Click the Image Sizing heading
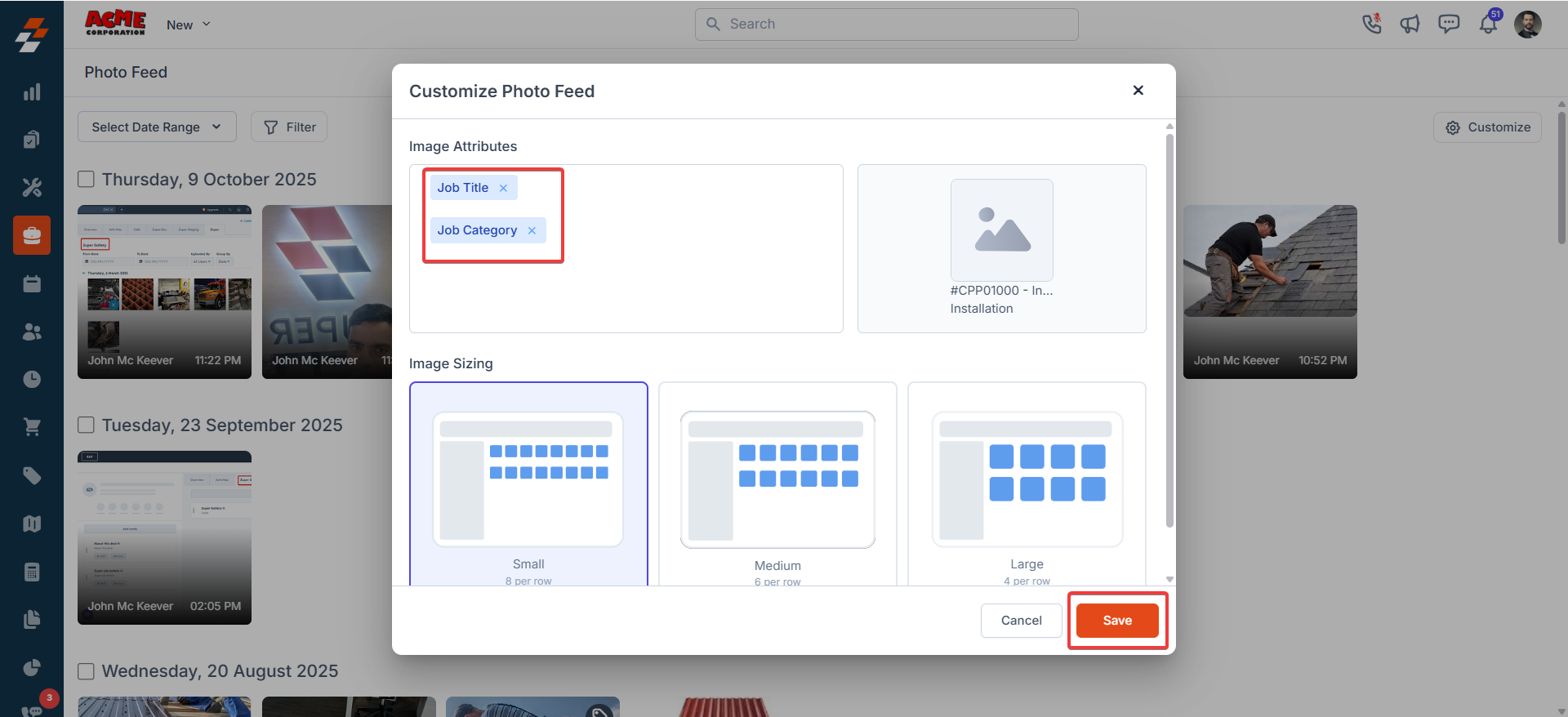Screen dimensions: 1568x717 pos(451,363)
